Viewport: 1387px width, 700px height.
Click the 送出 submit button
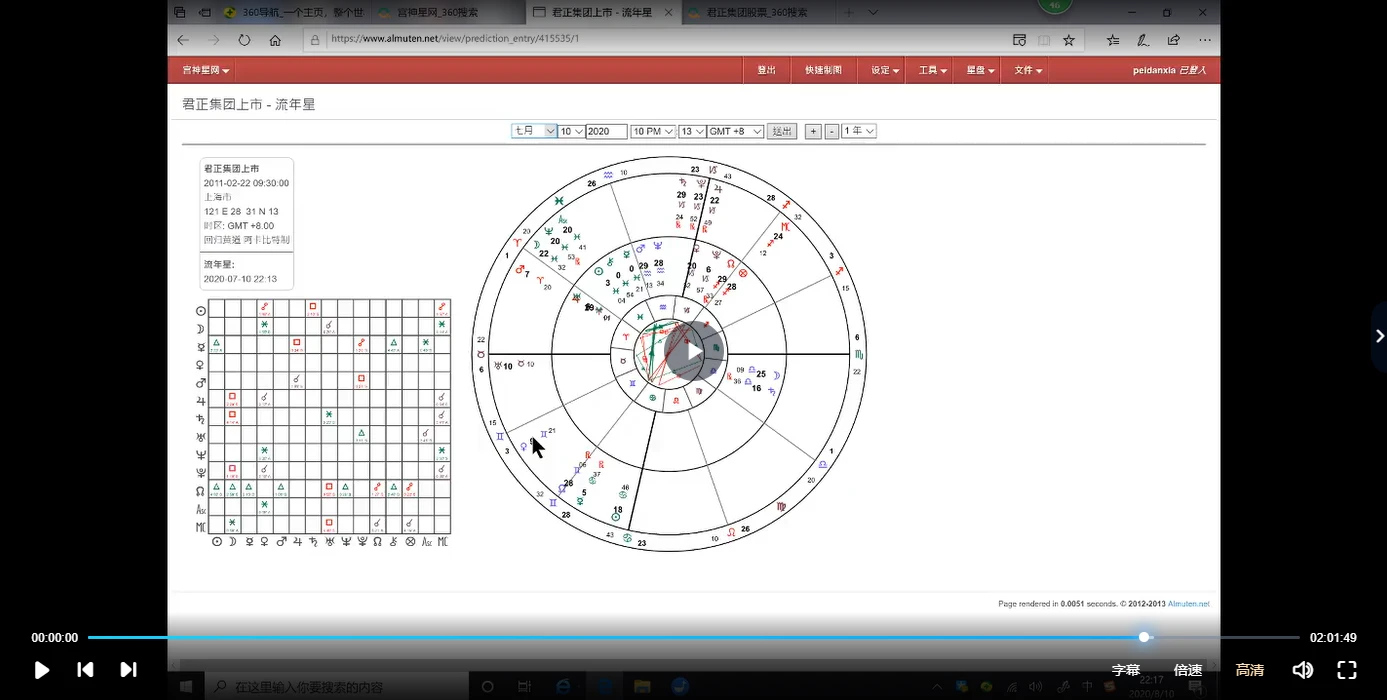[782, 131]
